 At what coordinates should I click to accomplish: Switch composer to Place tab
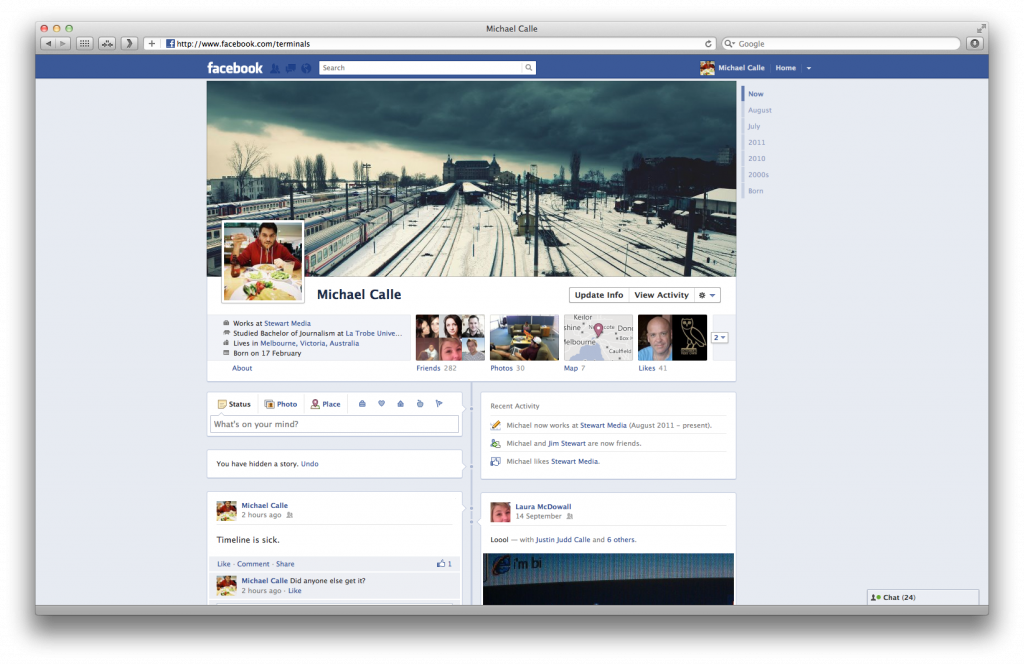point(325,404)
